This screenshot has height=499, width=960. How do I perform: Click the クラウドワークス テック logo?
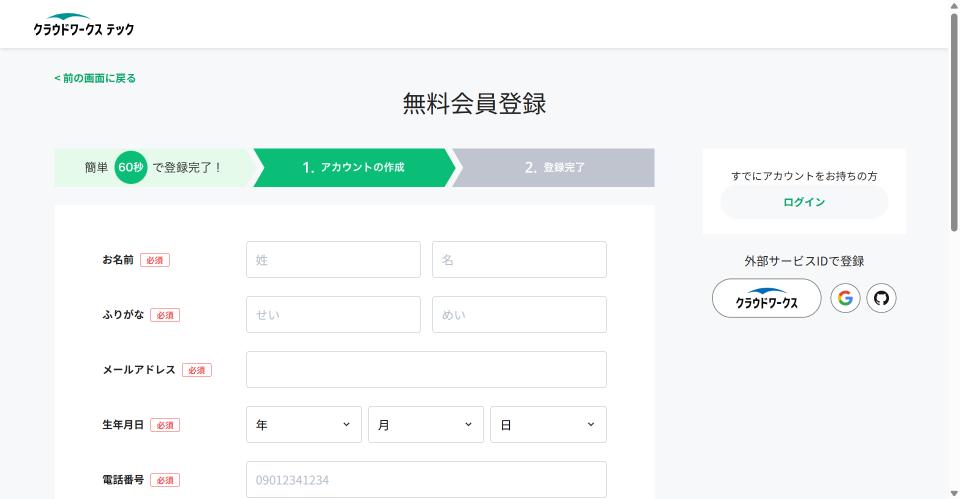pyautogui.click(x=84, y=24)
